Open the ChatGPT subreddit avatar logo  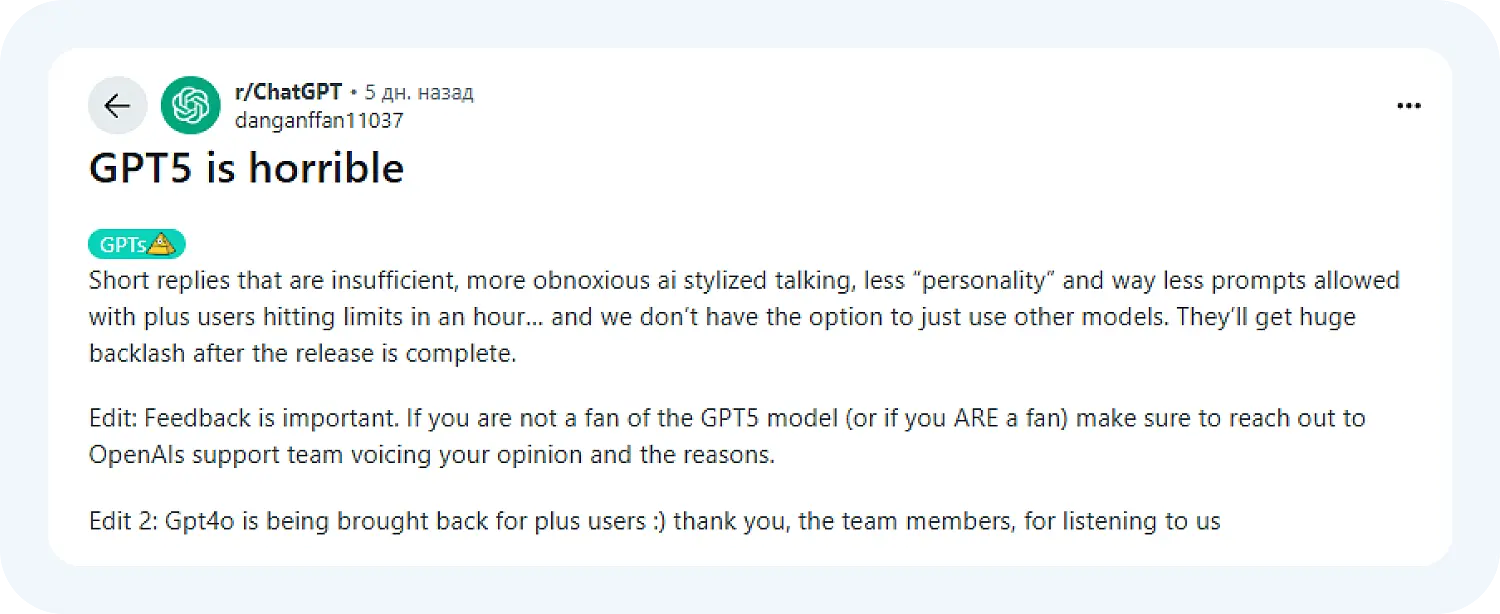tap(190, 105)
